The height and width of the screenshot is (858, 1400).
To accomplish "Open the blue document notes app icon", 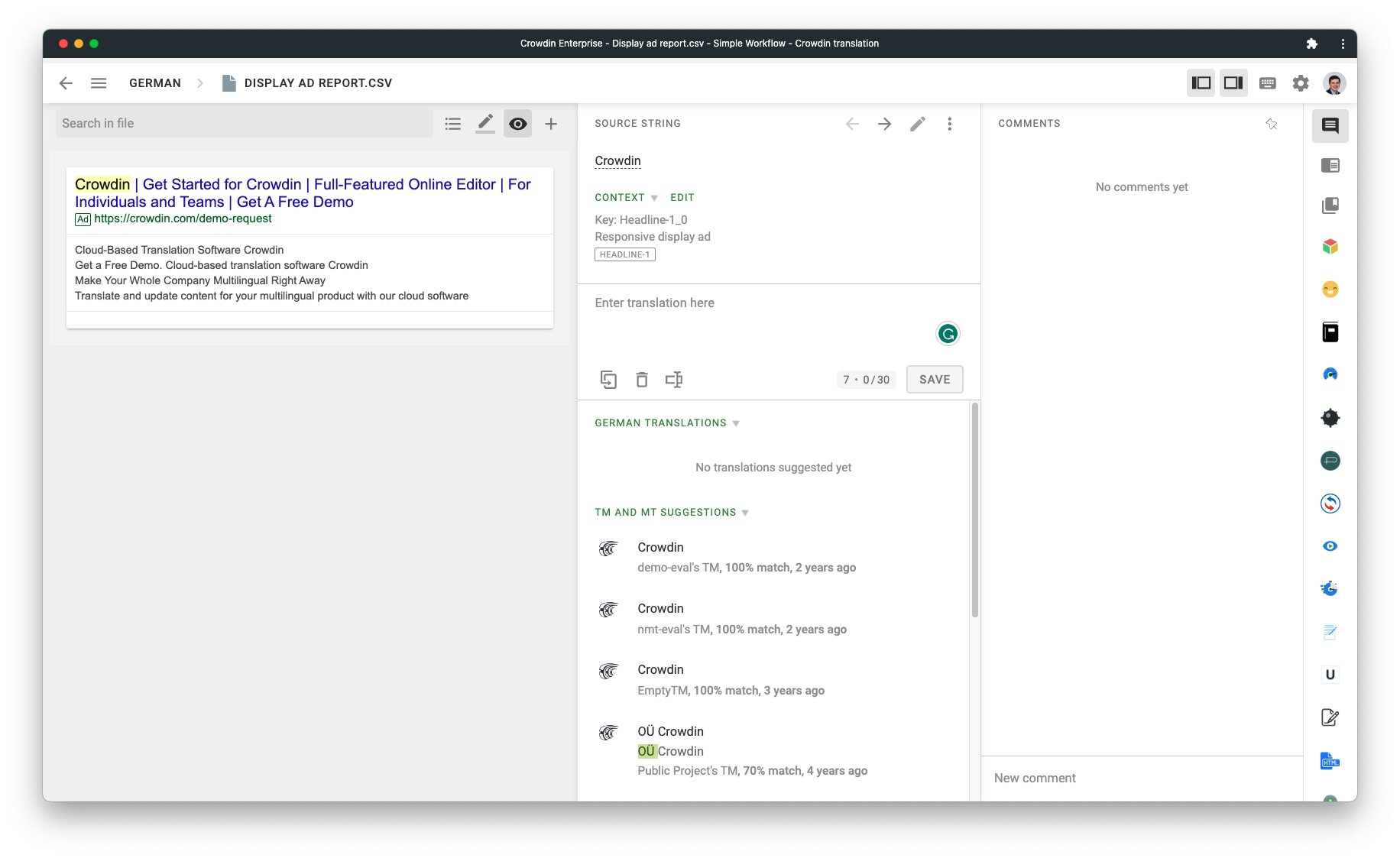I will click(x=1330, y=632).
